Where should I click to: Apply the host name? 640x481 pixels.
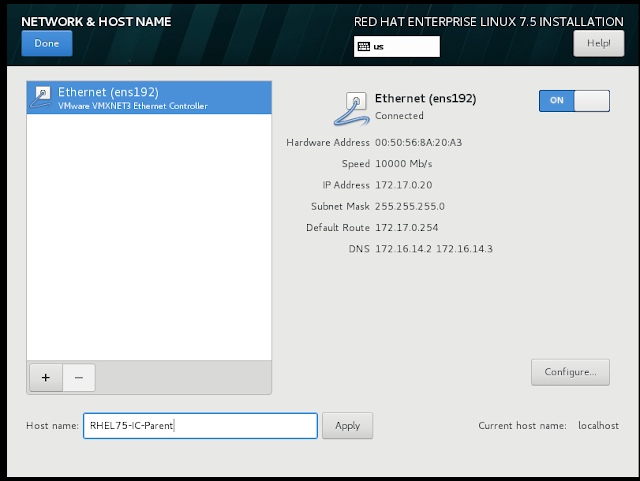pos(347,425)
